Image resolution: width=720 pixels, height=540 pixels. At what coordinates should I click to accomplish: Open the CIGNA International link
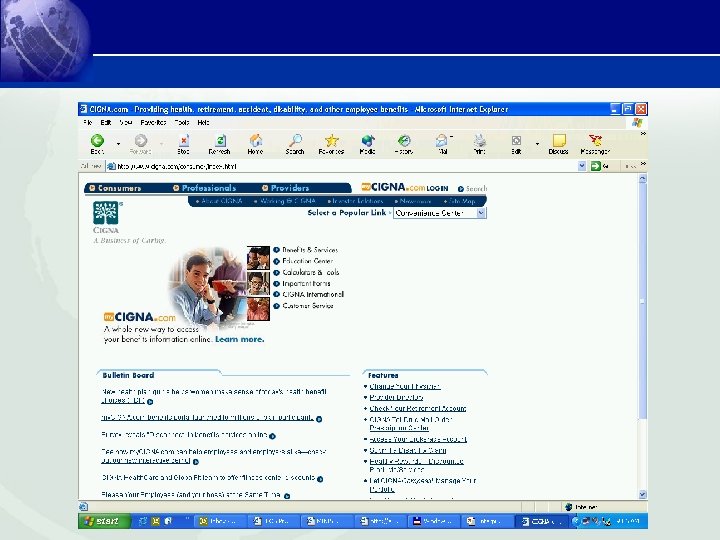coord(313,295)
